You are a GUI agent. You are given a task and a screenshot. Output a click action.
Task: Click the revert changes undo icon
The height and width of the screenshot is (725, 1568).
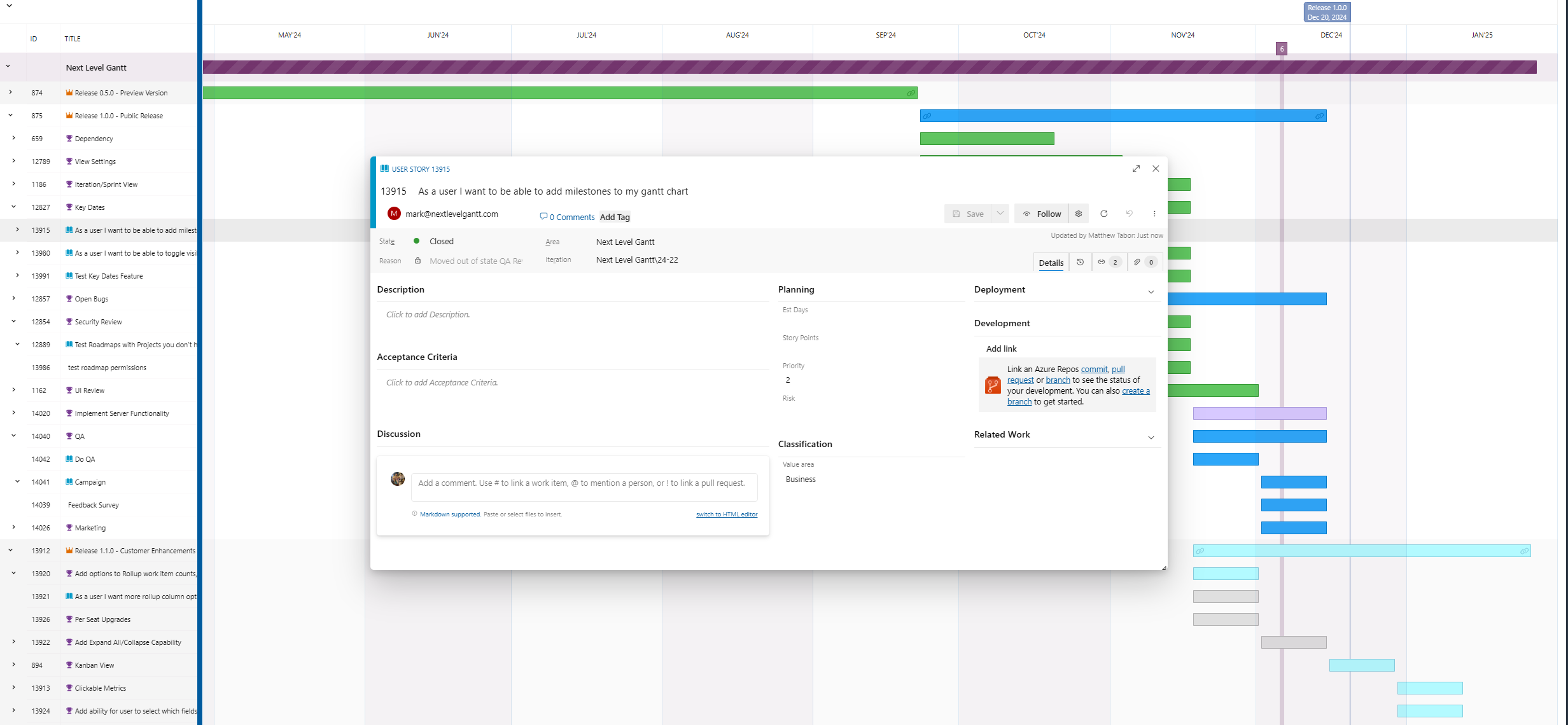[1129, 214]
